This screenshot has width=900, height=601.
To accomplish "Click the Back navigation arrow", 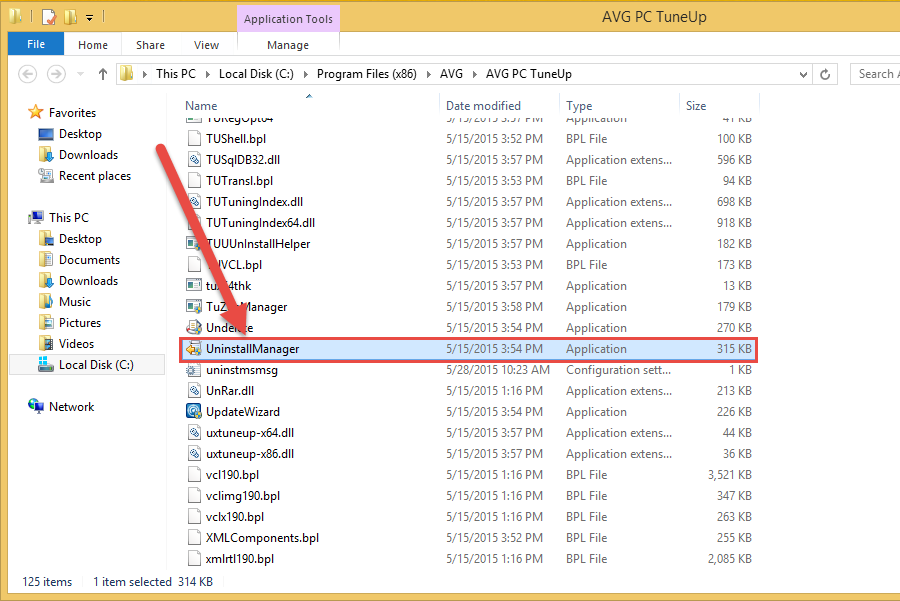I will [28, 74].
